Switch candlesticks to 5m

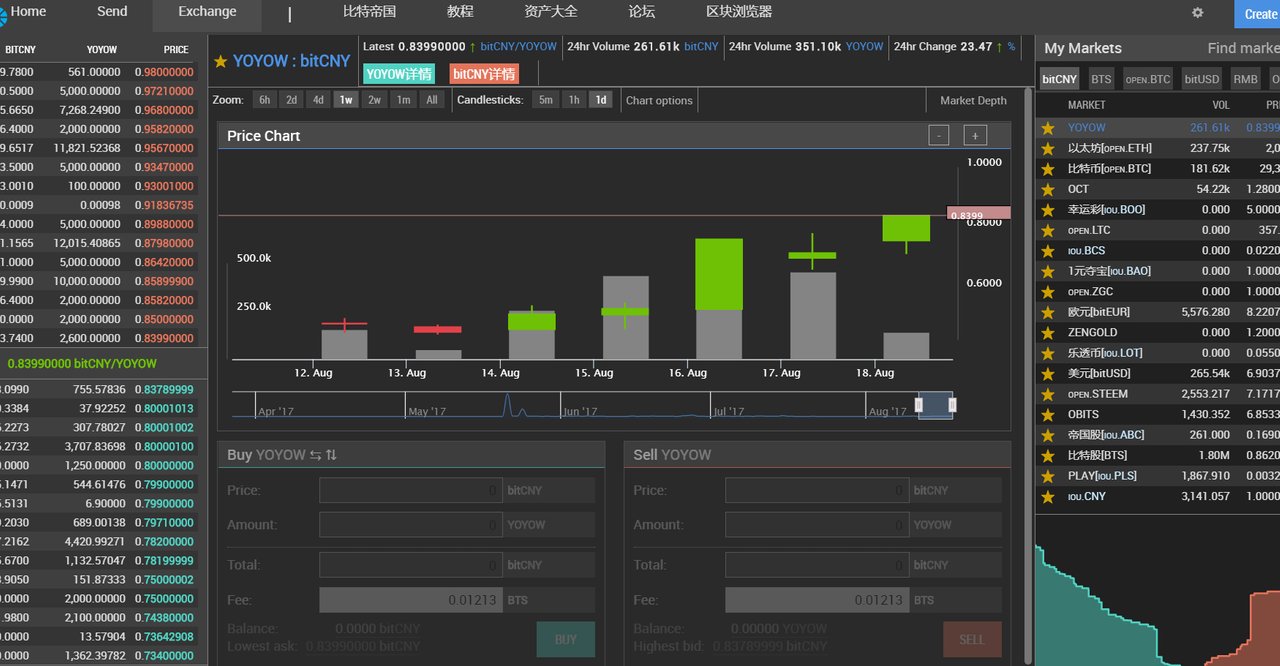pos(545,100)
